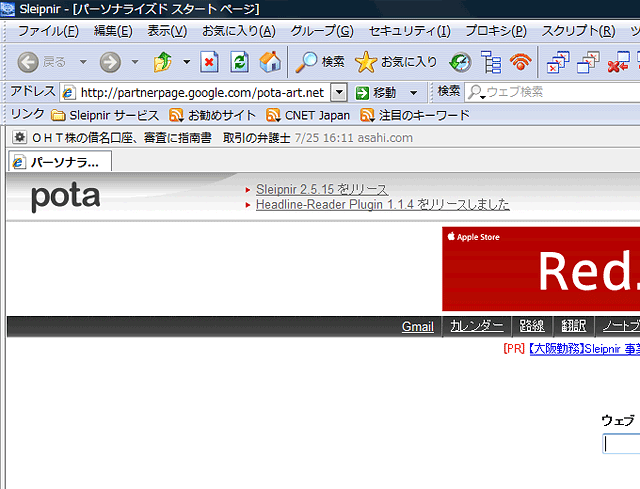Click the web search input field on the page
640x489 pixels.
tap(621, 444)
